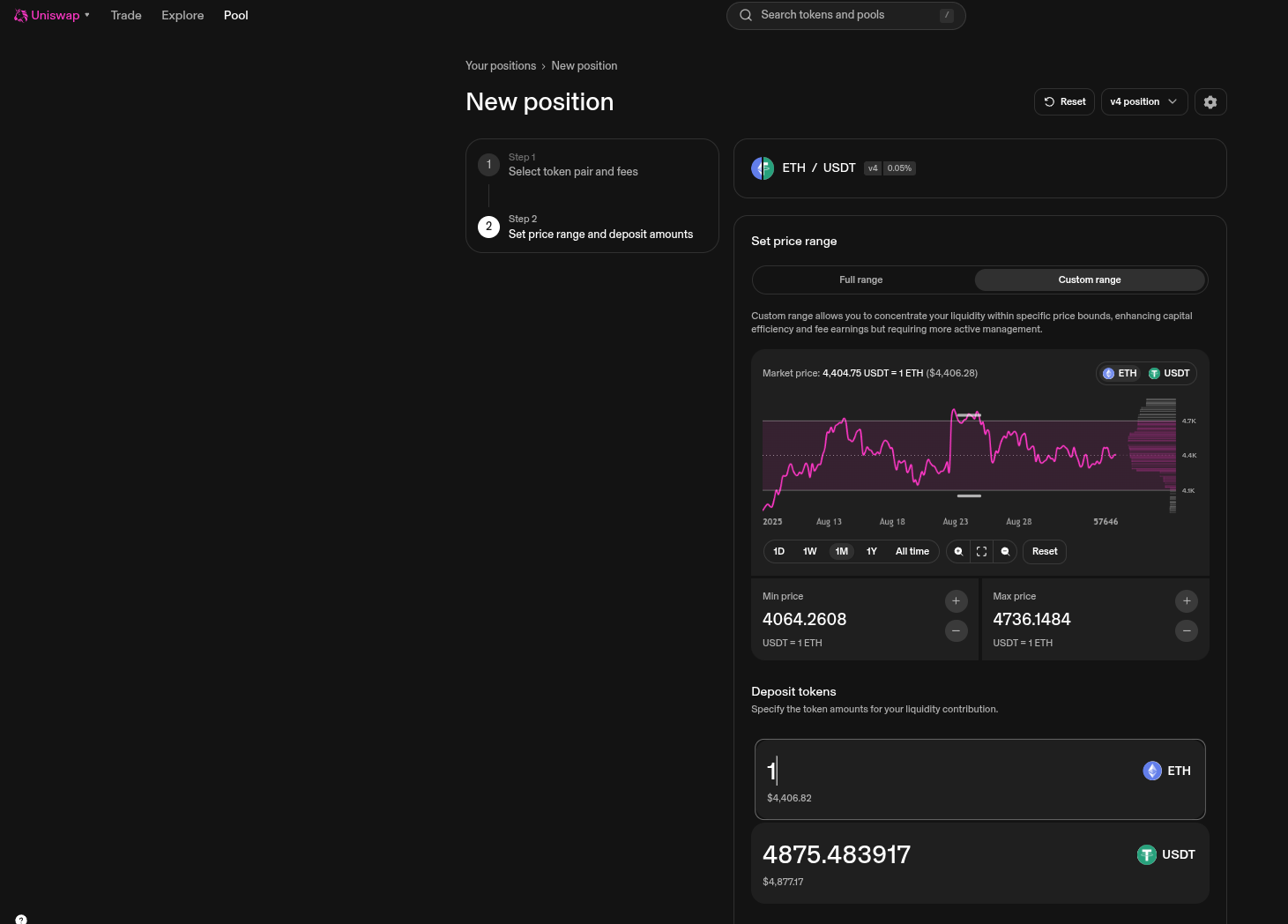This screenshot has height=924, width=1288.
Task: Click the help question mark icon
Action: 21,919
